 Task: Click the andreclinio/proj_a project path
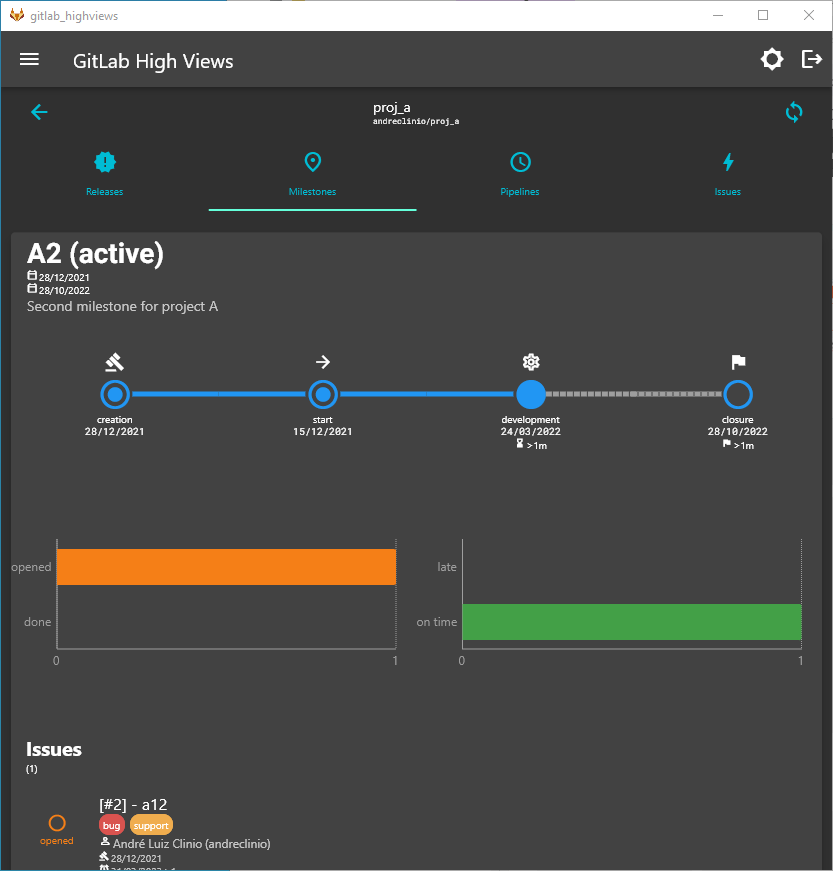(x=416, y=121)
